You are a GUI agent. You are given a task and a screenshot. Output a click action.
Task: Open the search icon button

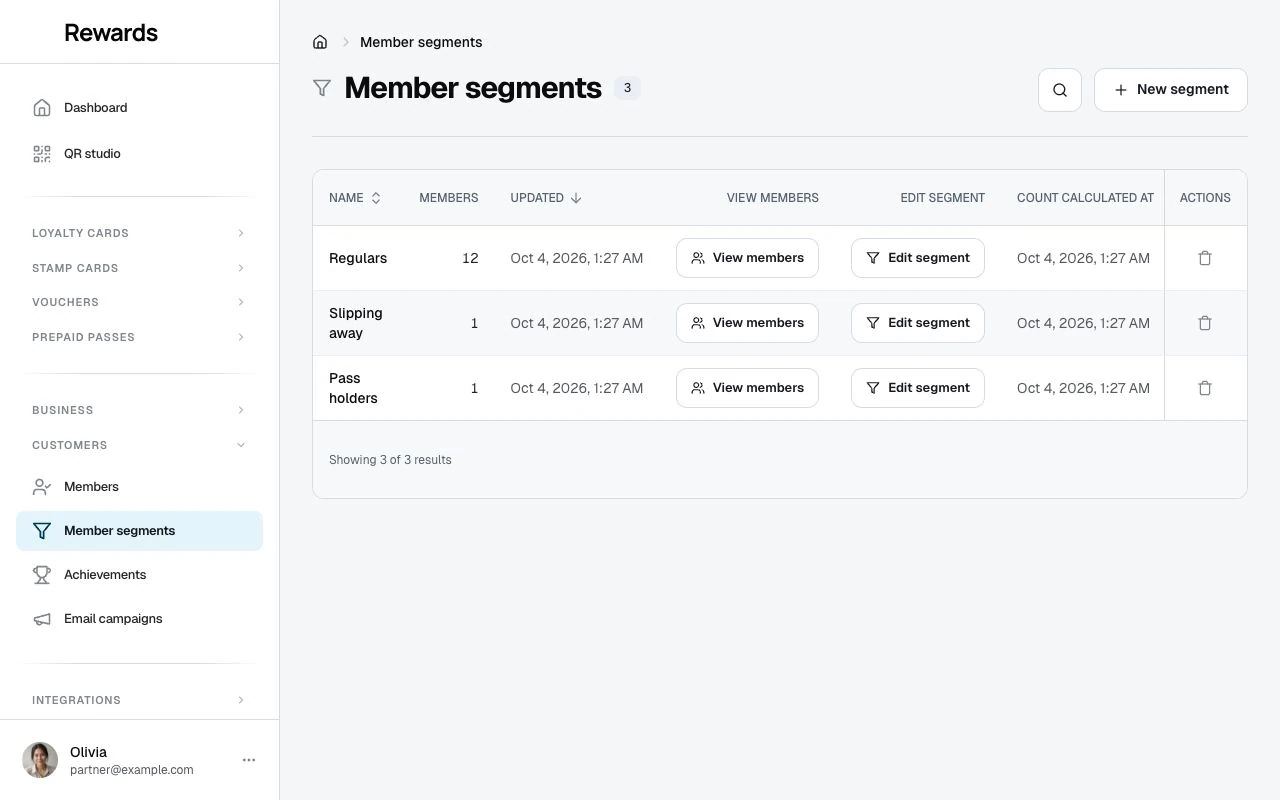point(1060,90)
